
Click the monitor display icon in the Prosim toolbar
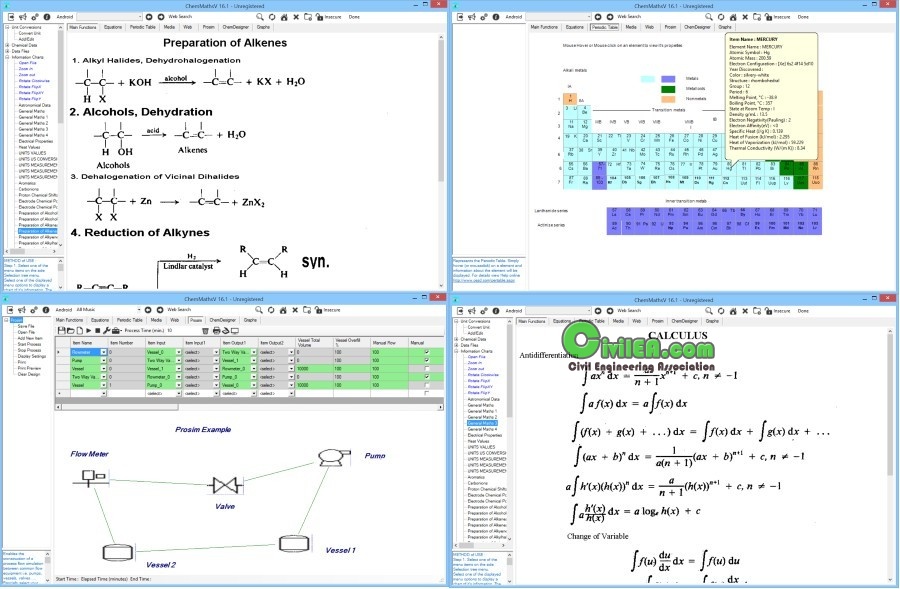coord(235,331)
